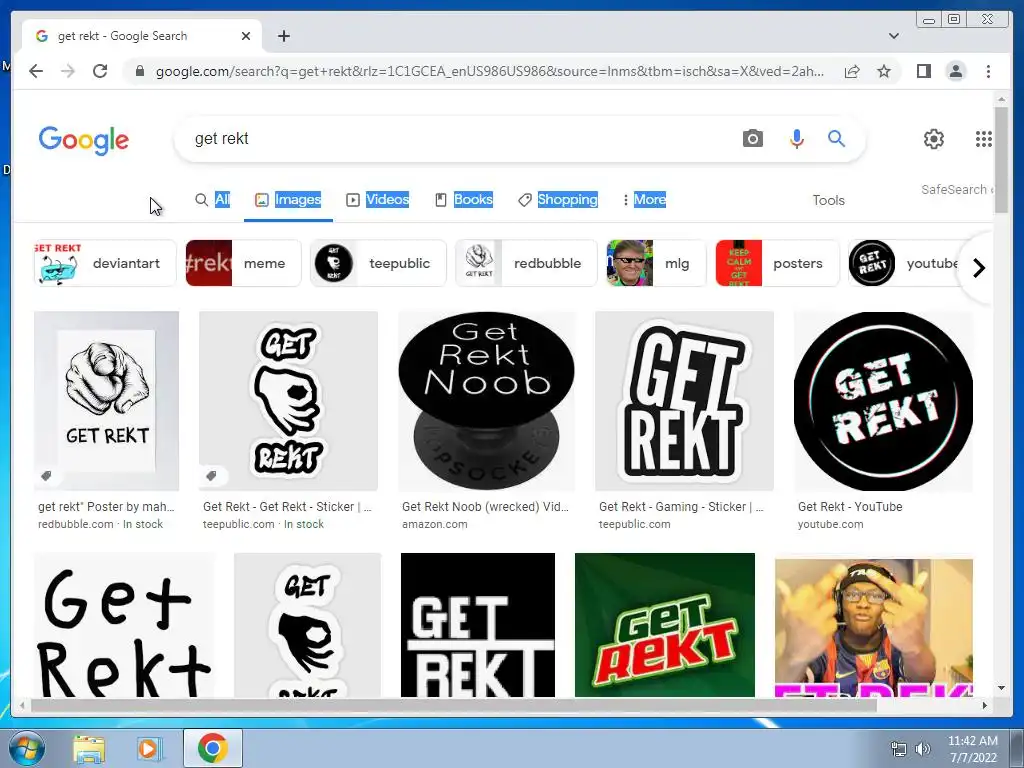Open the black square GET REKT image

[x=477, y=625]
